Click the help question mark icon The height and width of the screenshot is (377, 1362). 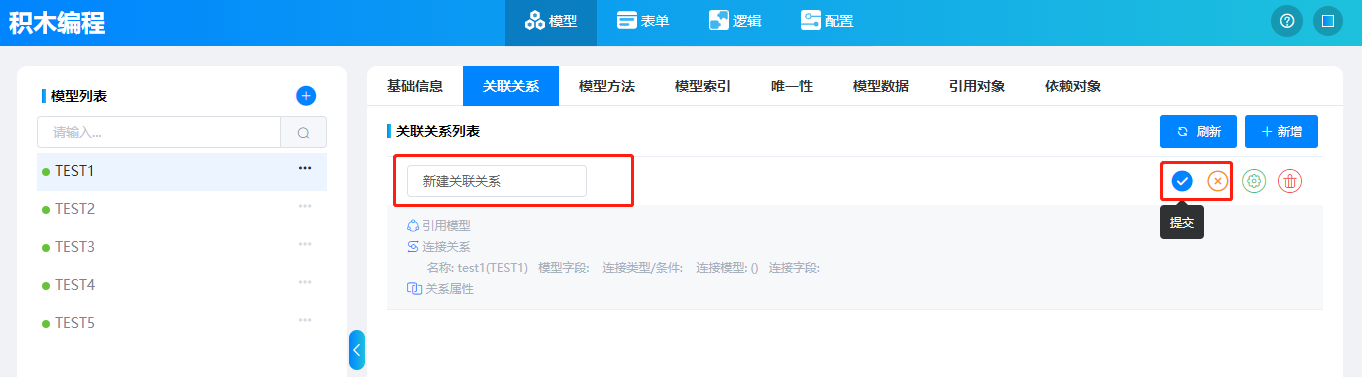(1287, 21)
